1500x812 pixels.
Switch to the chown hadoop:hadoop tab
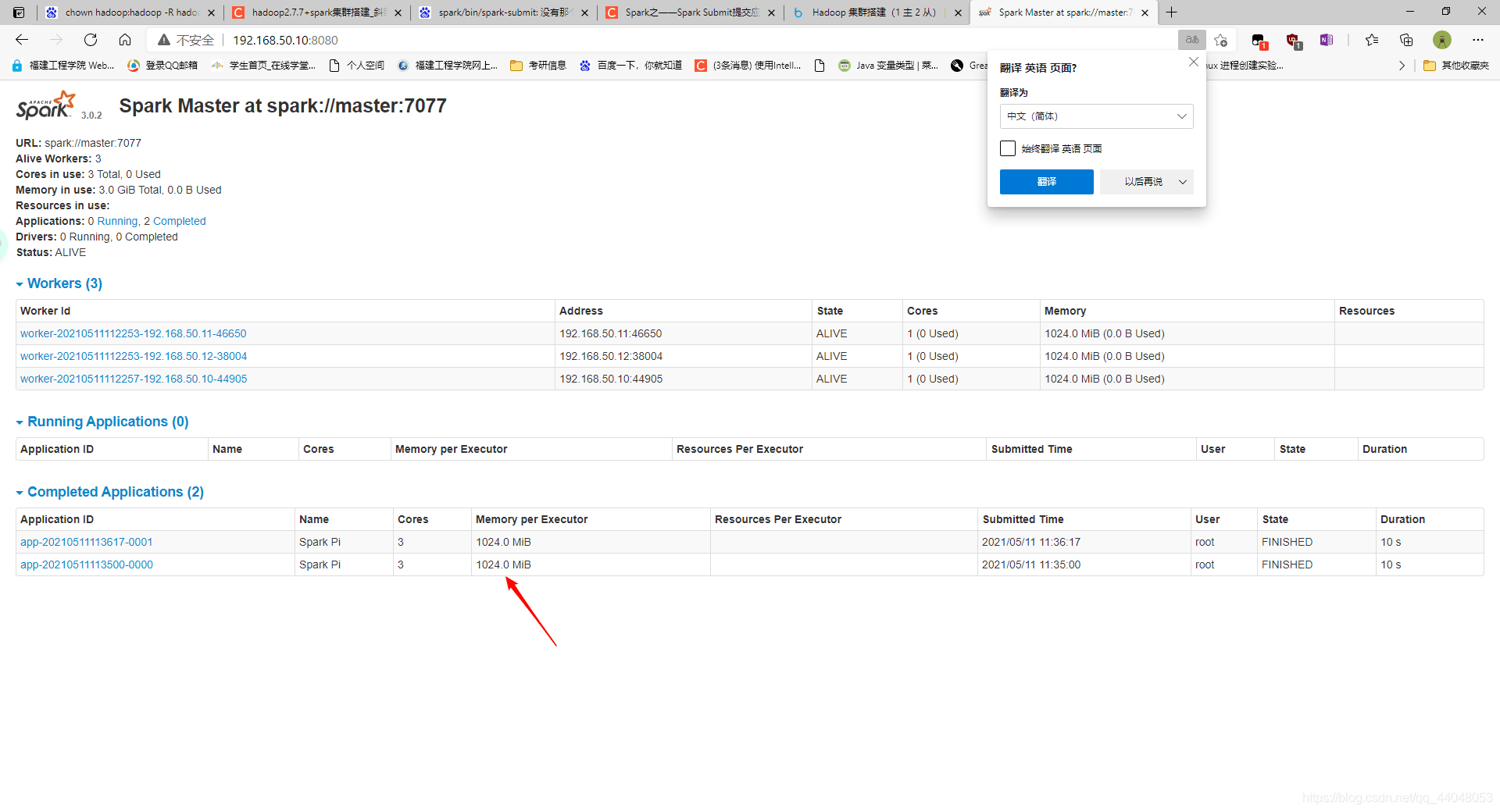129,12
